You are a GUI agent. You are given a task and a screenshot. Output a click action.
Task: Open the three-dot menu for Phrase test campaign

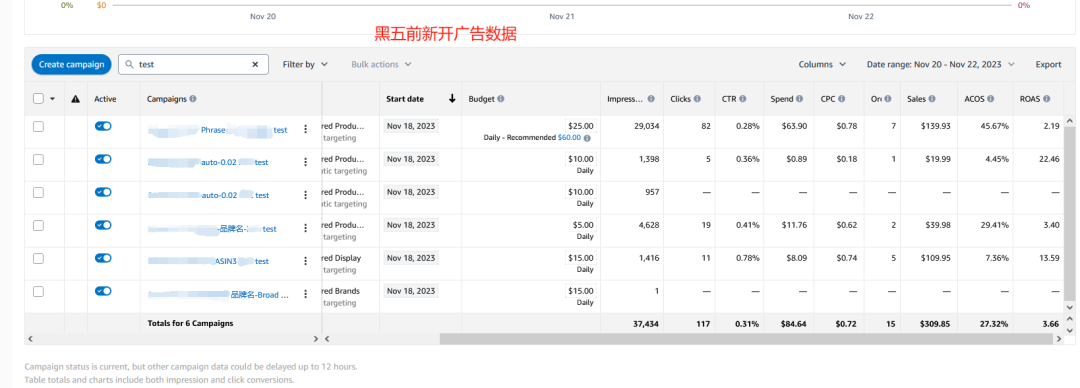coord(306,130)
